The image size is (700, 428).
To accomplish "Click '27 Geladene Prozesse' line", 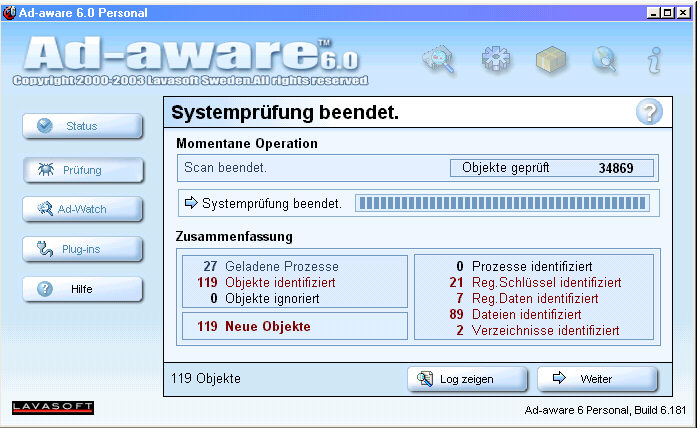I will [271, 266].
